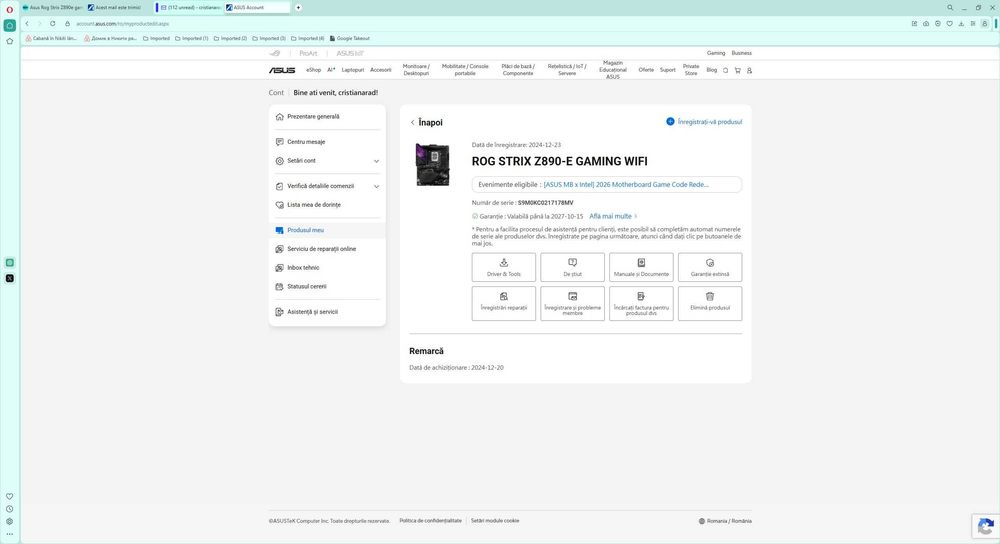Open the shopping cart icon
1000x544 pixels.
[737, 70]
